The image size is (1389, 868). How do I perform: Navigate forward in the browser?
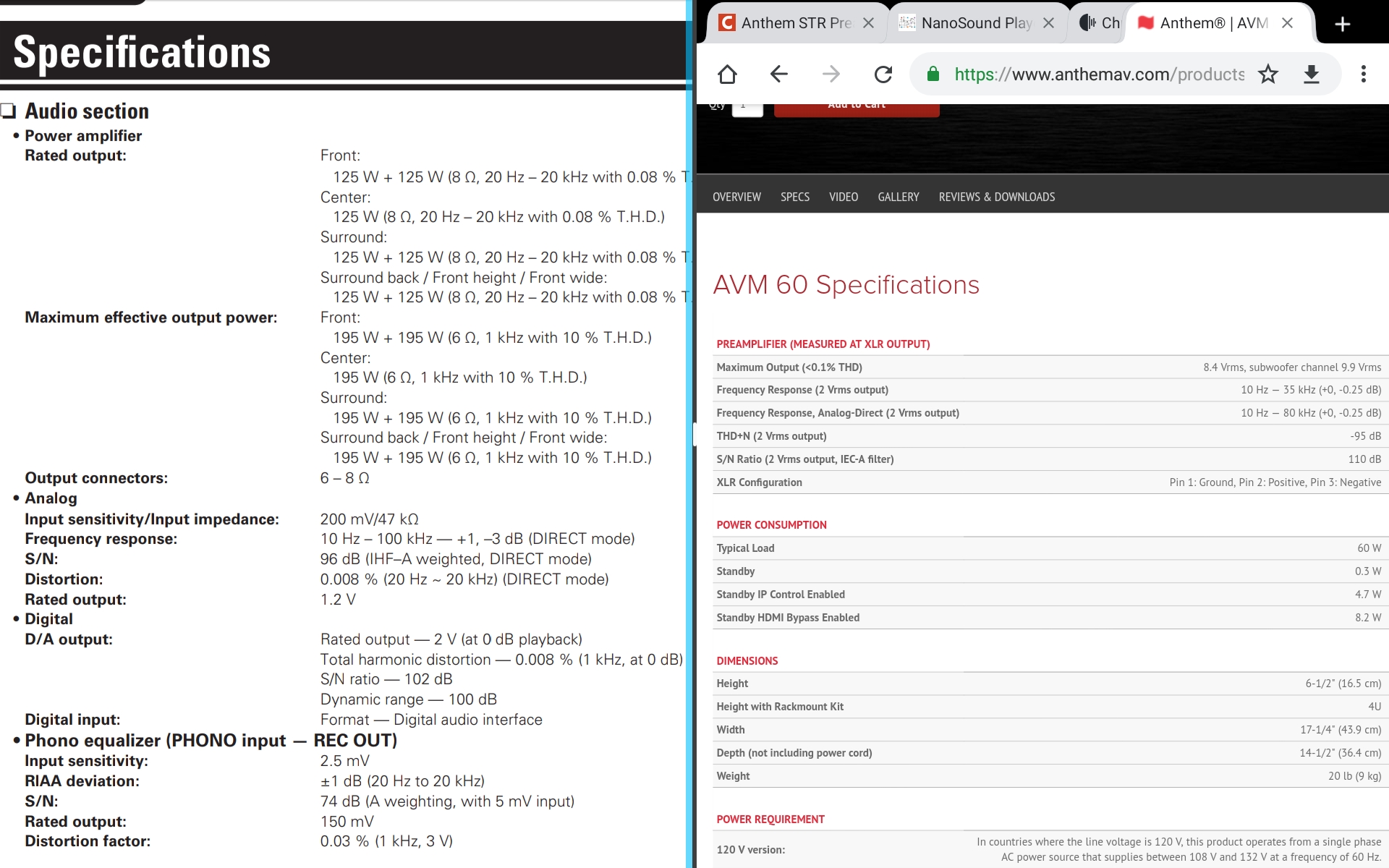(x=831, y=75)
